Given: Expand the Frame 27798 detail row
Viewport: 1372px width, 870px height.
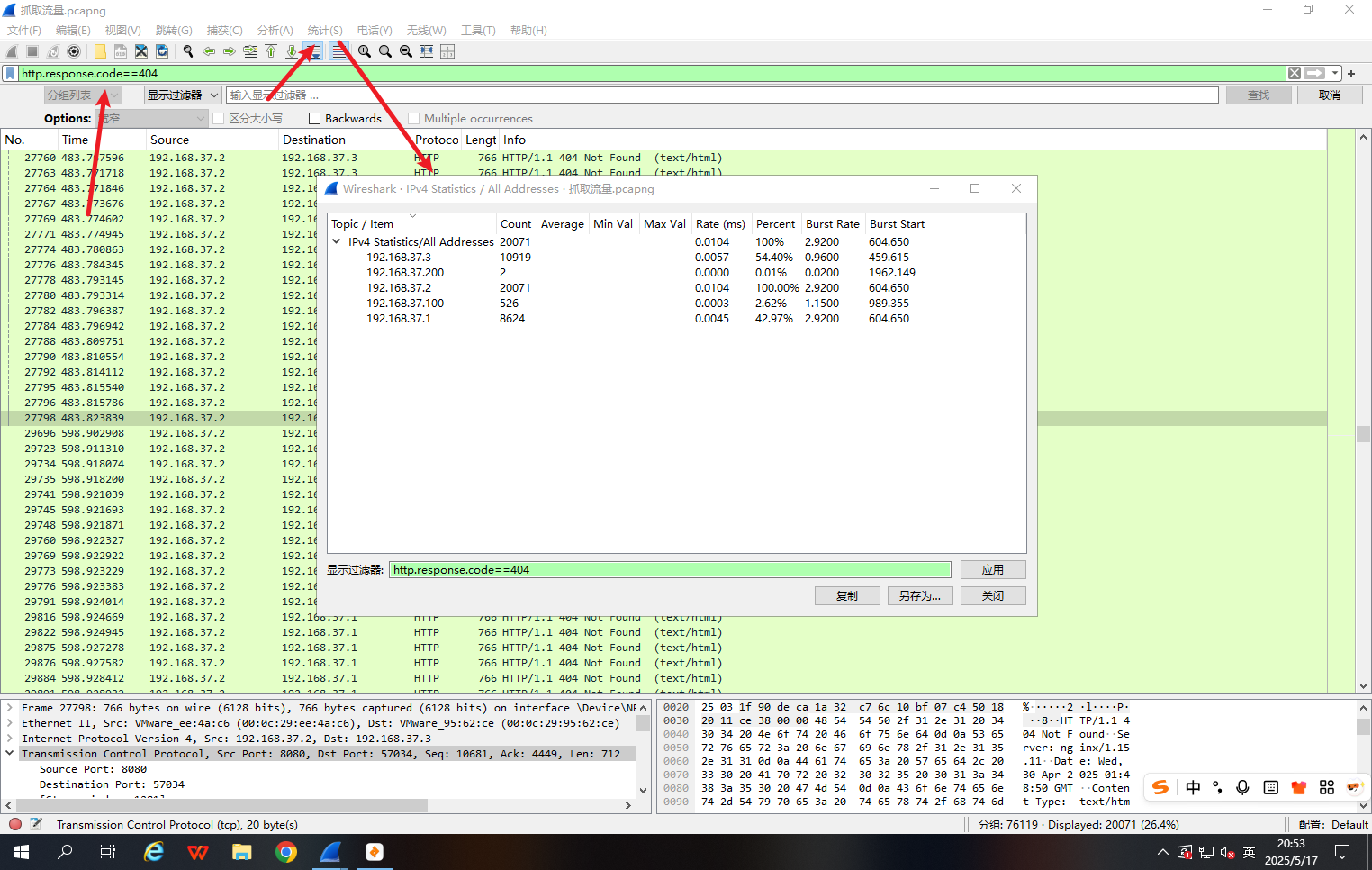Looking at the screenshot, I should pyautogui.click(x=10, y=708).
